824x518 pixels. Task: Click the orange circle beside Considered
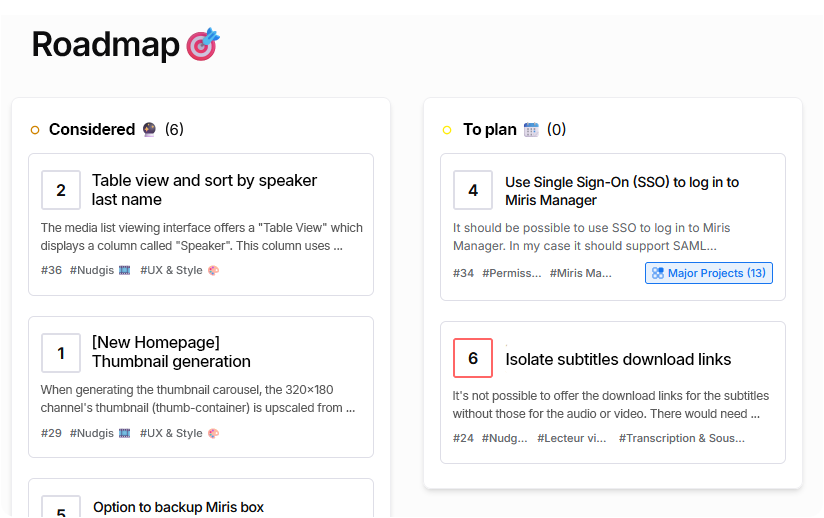[35, 130]
